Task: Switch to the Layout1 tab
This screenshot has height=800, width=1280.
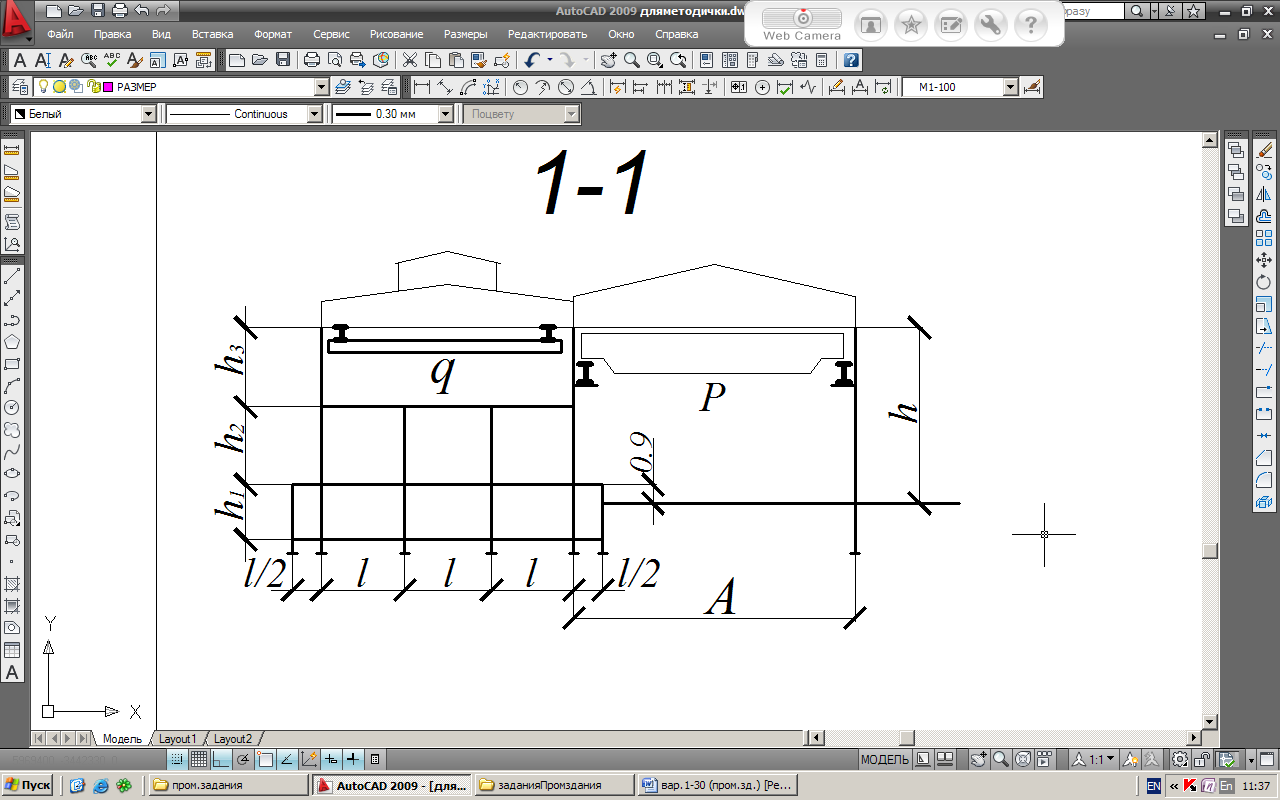Action: pyautogui.click(x=178, y=738)
